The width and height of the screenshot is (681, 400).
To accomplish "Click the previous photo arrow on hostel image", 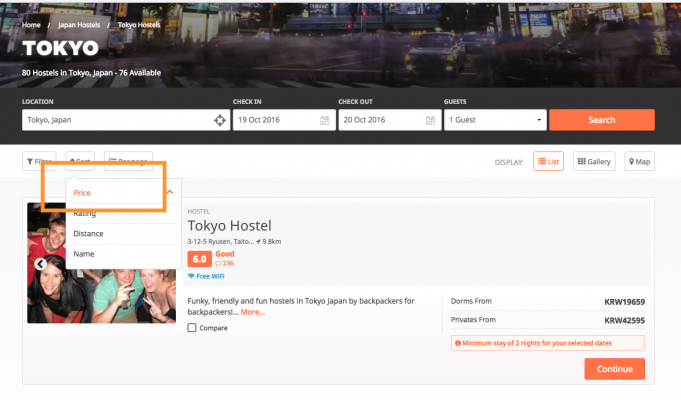I will [x=41, y=264].
